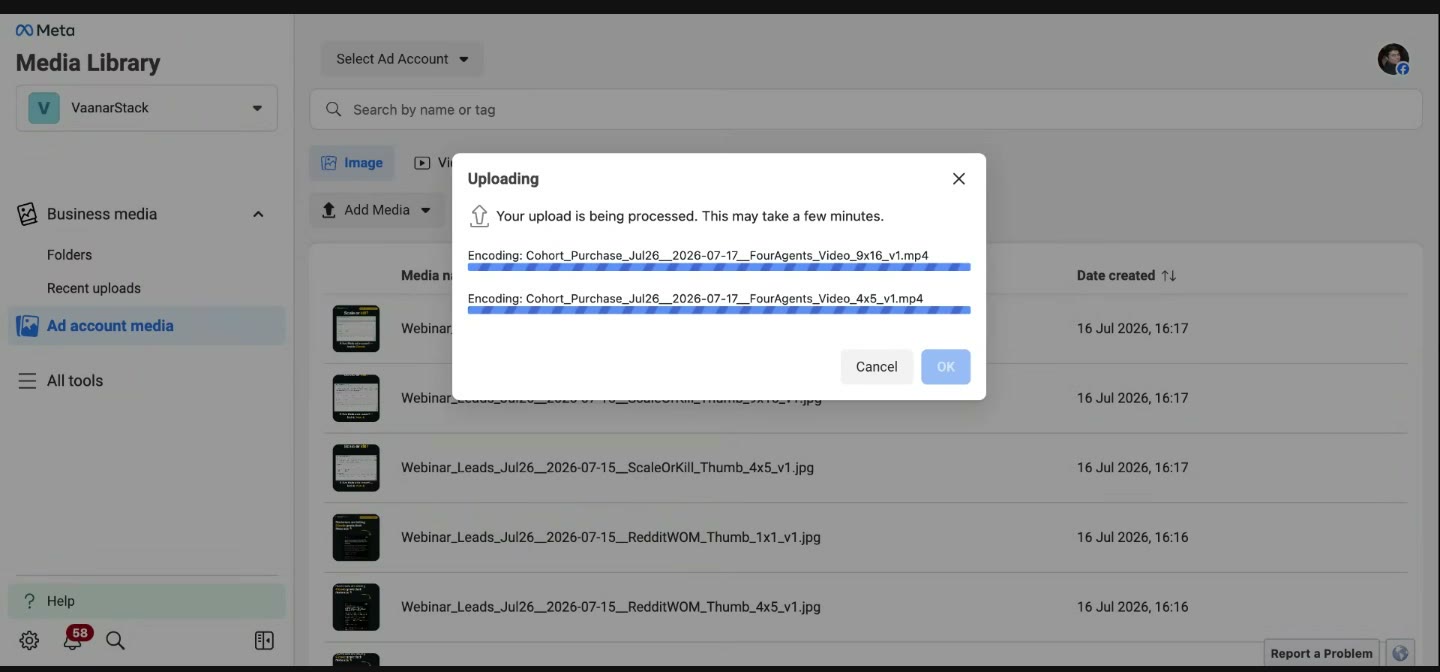The image size is (1440, 672).
Task: Click the Date created column header
Action: click(x=1116, y=275)
